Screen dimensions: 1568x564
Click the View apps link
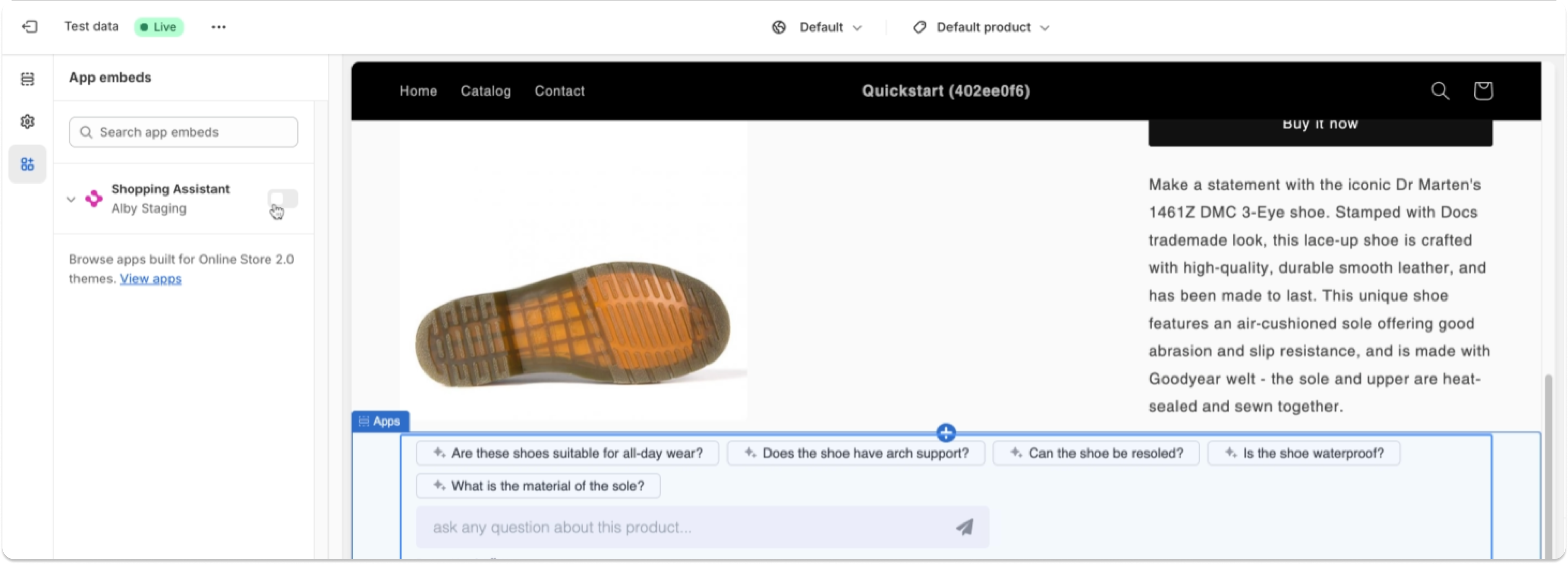(x=150, y=279)
